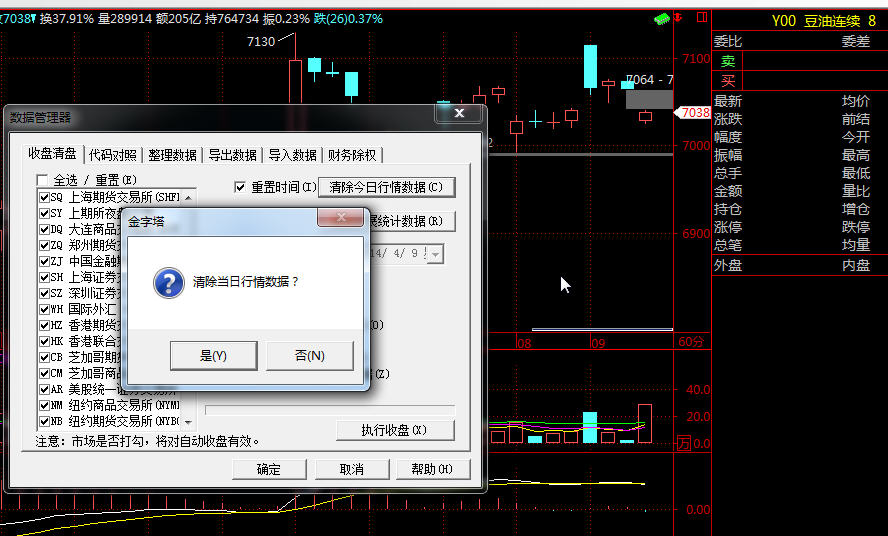Click the progress bar above 执行收盘
The width and height of the screenshot is (888, 536).
pos(330,409)
